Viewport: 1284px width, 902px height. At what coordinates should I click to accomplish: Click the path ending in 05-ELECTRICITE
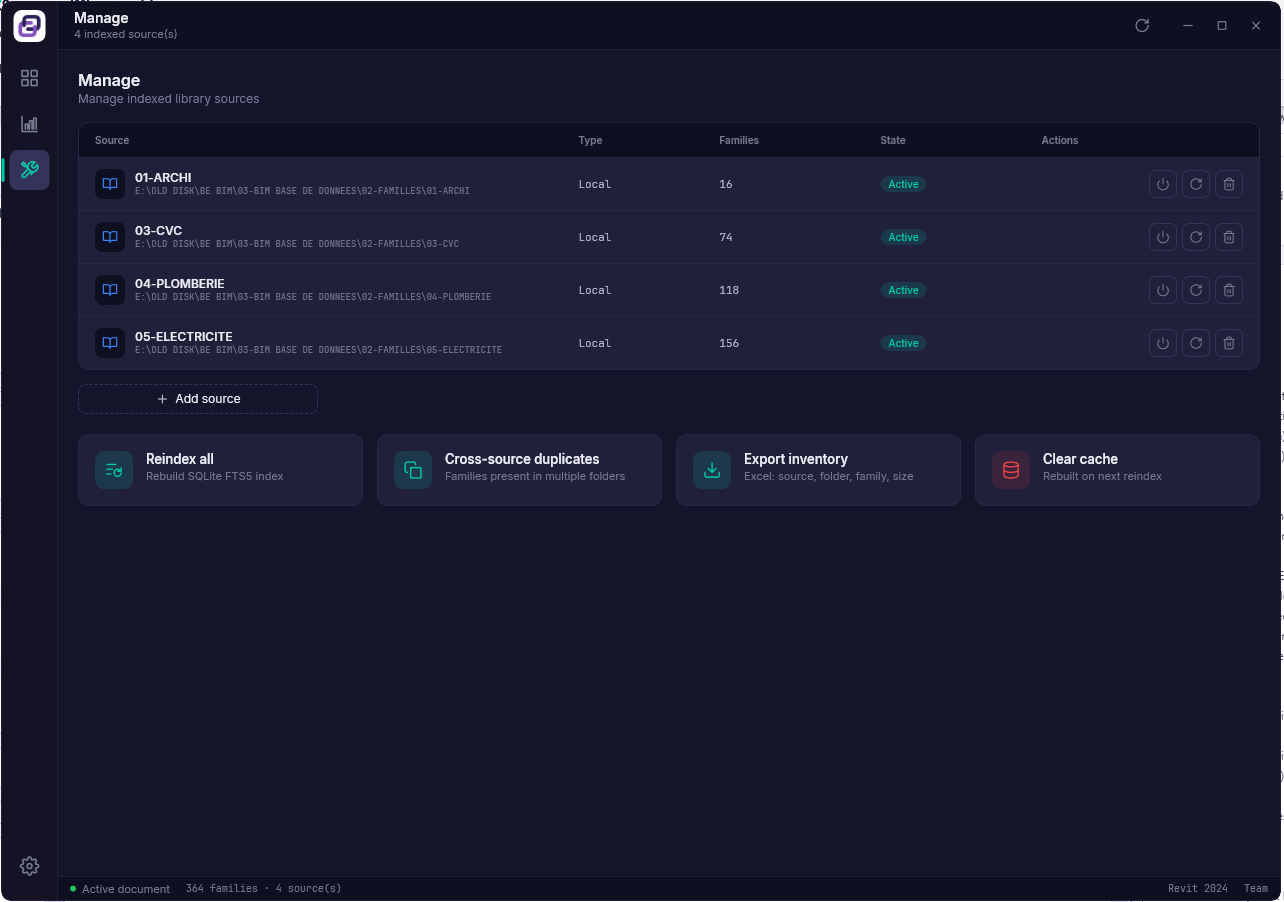point(318,350)
